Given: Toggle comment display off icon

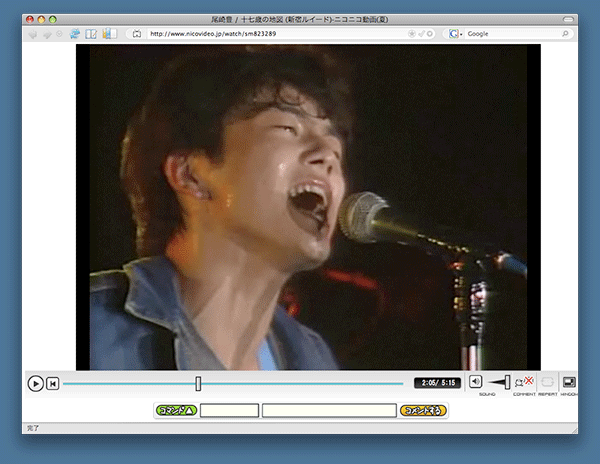Looking at the screenshot, I should tap(524, 381).
